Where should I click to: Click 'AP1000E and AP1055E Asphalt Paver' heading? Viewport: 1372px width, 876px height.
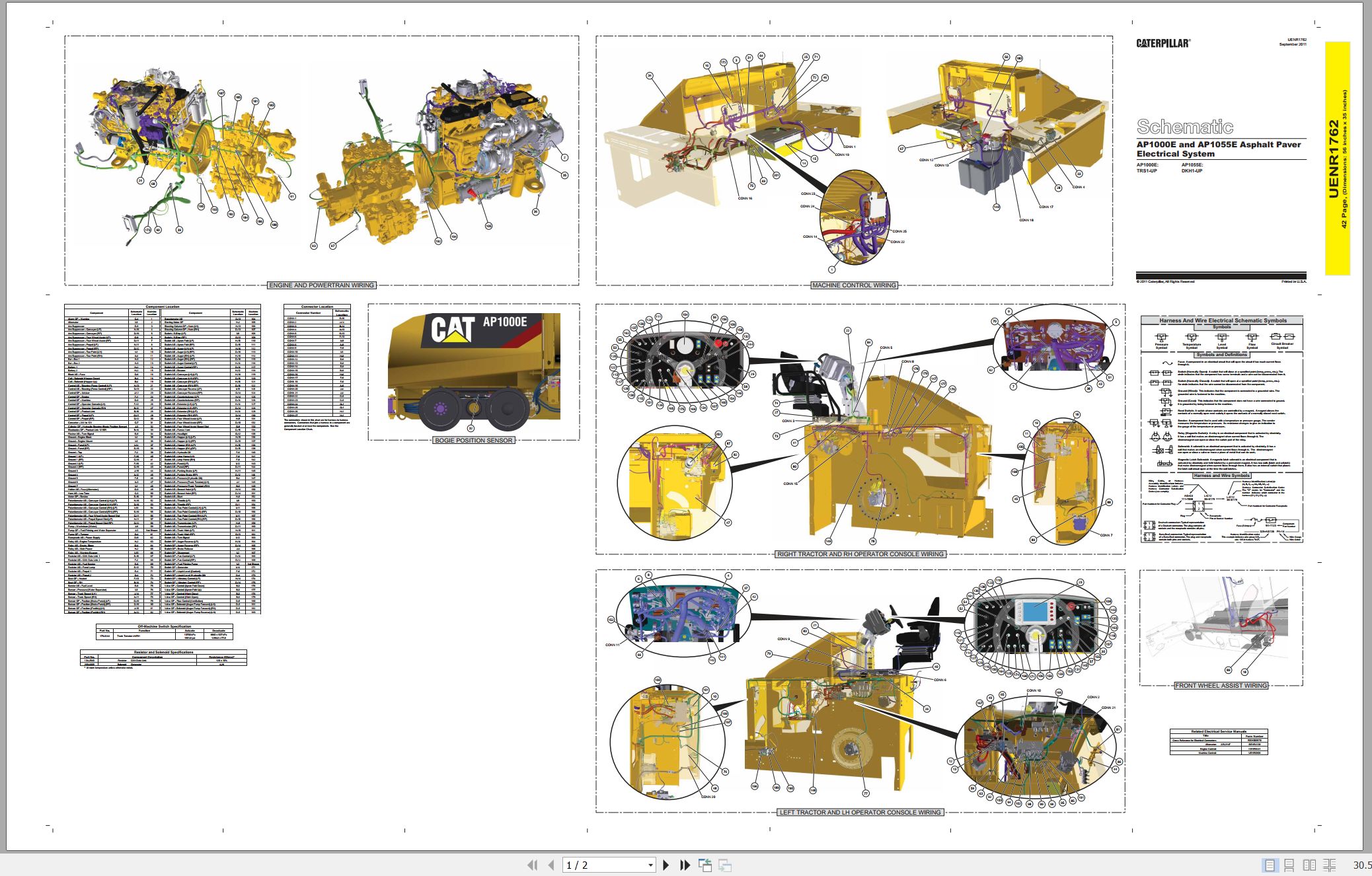pyautogui.click(x=1219, y=144)
